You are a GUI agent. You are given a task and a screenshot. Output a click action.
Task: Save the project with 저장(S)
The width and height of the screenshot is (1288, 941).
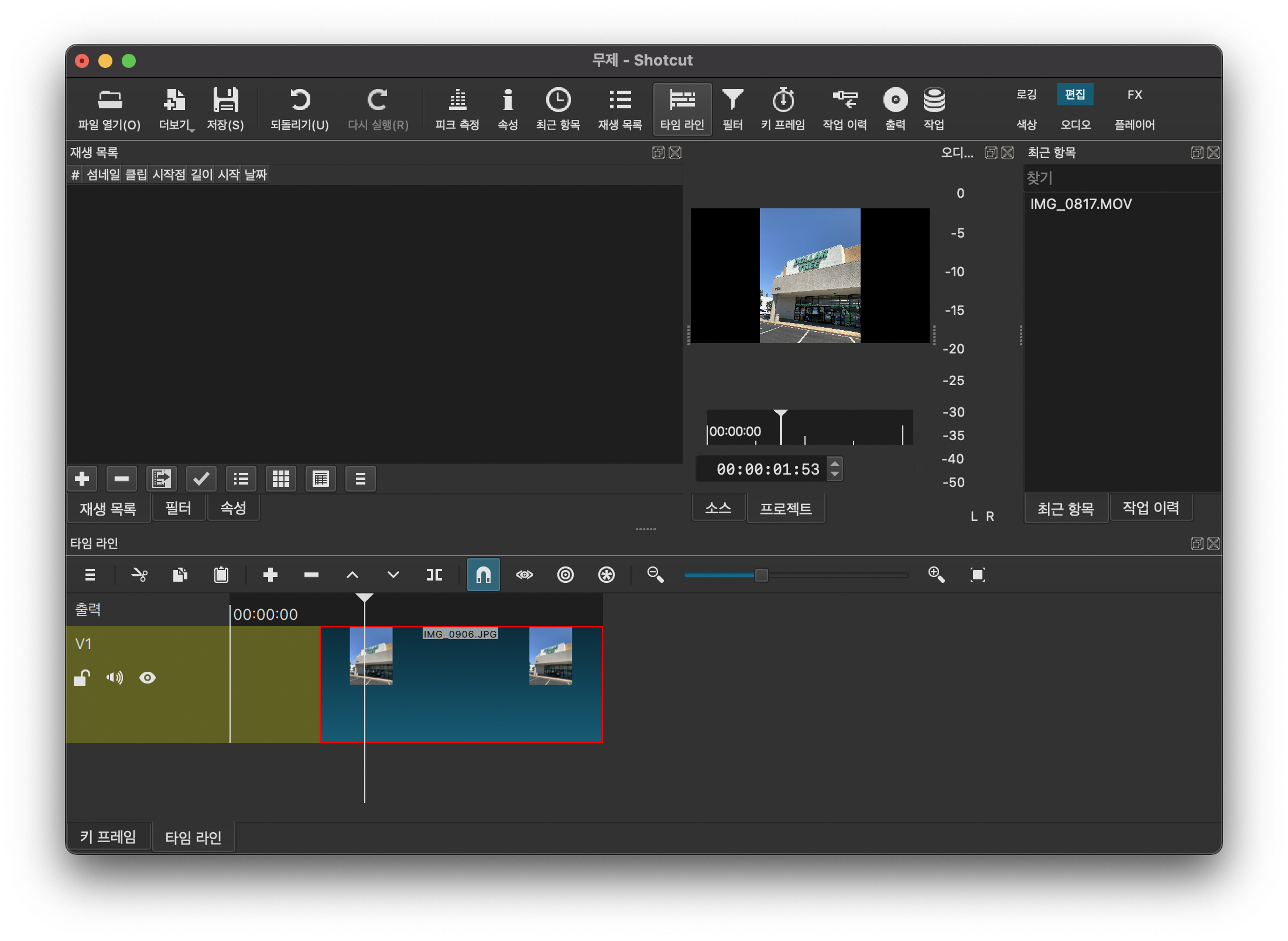pyautogui.click(x=225, y=109)
